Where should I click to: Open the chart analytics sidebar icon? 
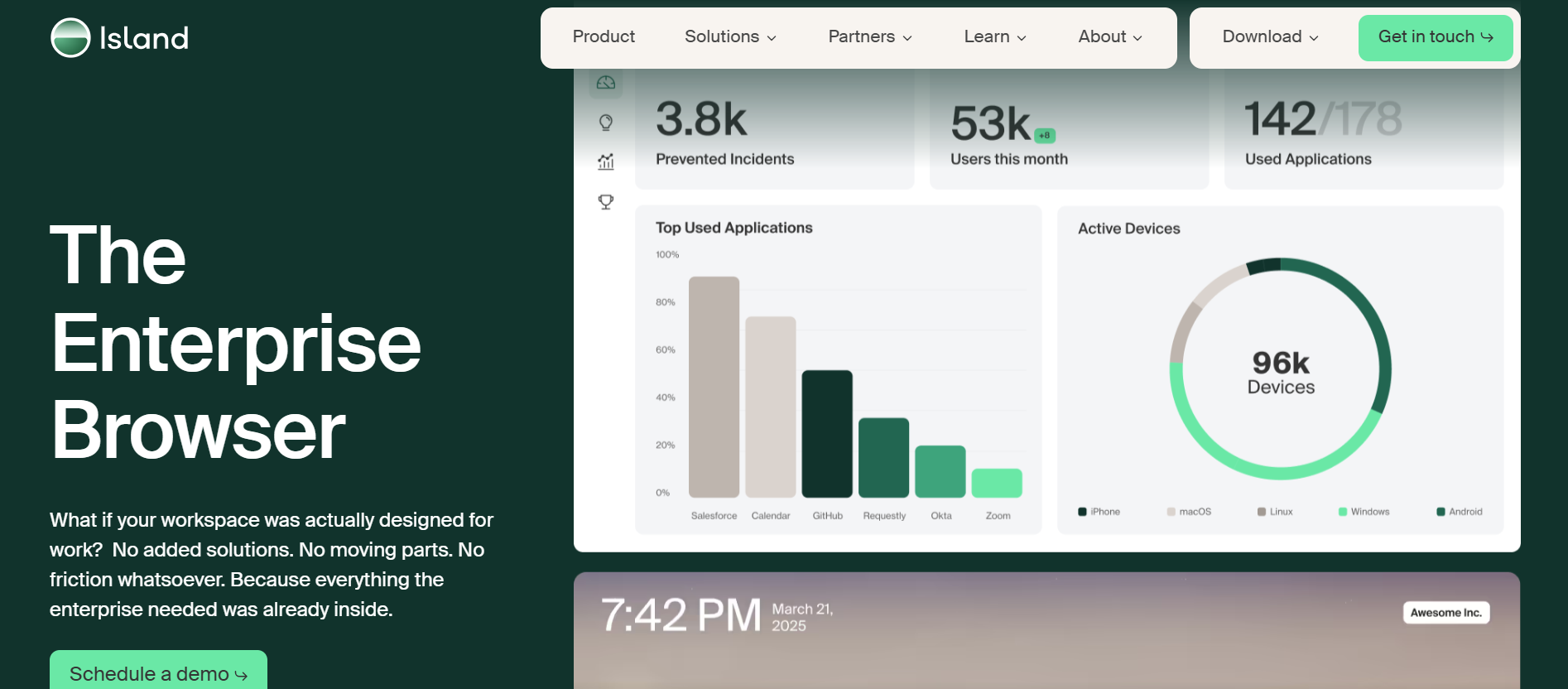[x=606, y=161]
